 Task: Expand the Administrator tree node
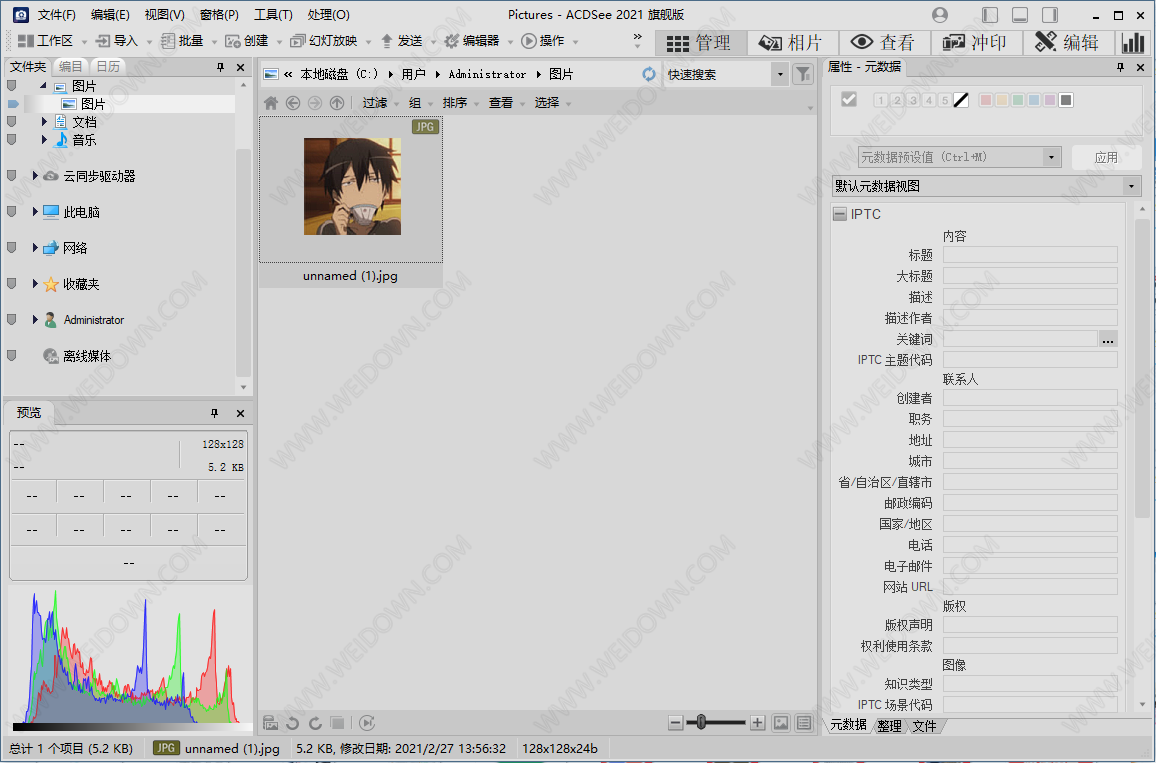point(35,319)
